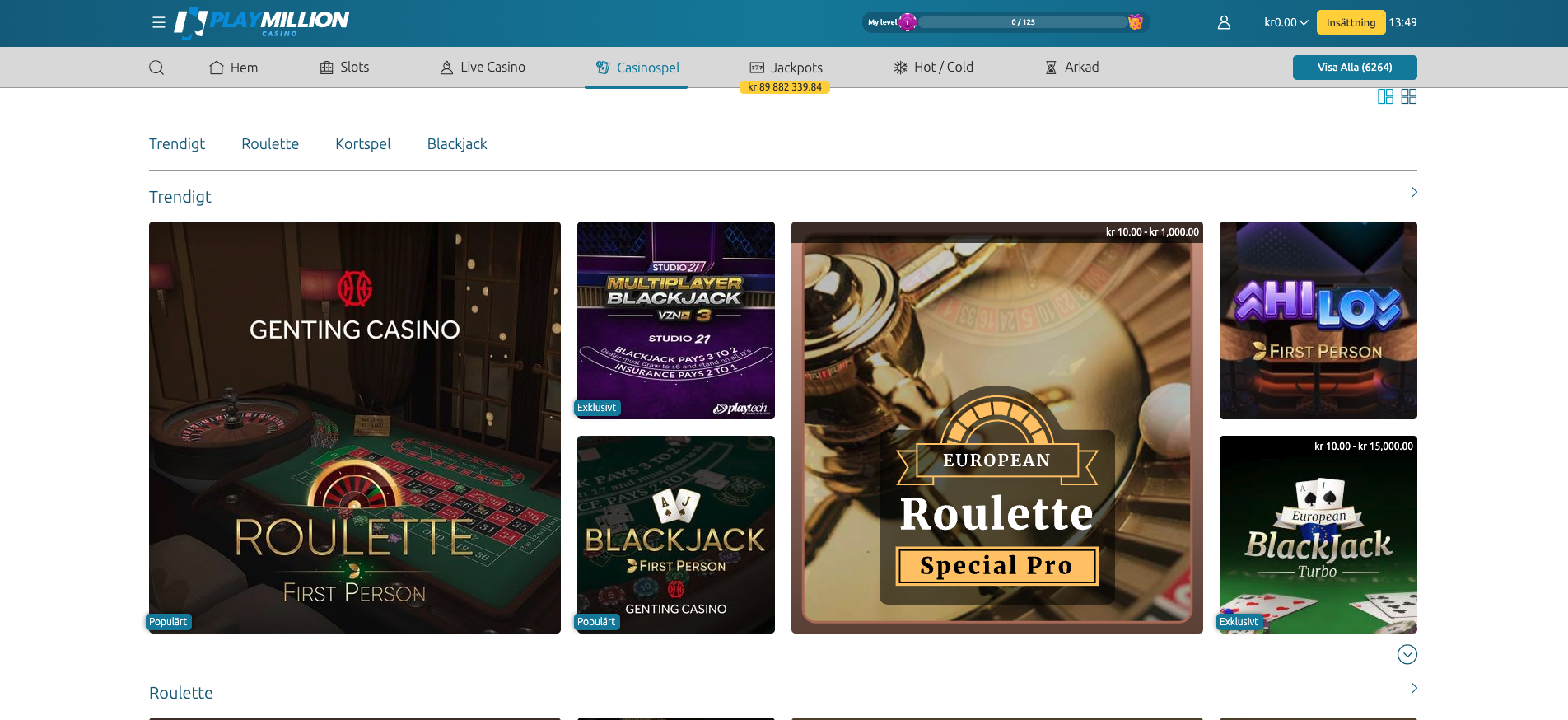Viewport: 1568px width, 720px height.
Task: Go to the Hem tab
Action: point(234,68)
